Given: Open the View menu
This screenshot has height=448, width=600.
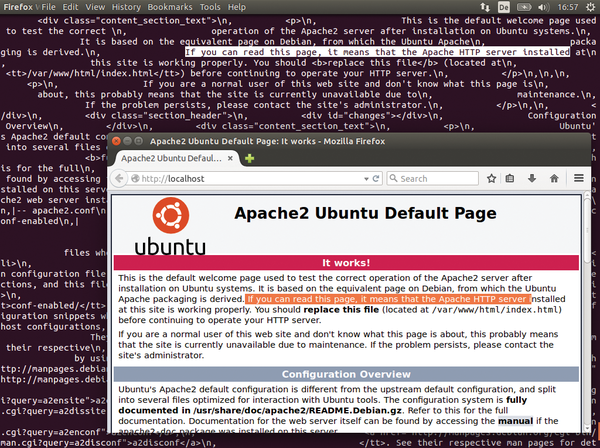Looking at the screenshot, I should 95,7.
